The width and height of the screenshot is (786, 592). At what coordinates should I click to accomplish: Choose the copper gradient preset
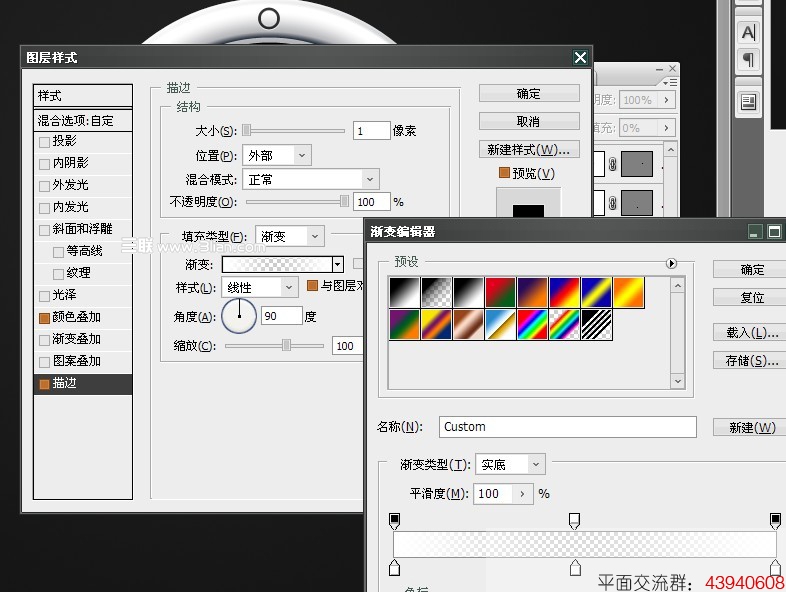(x=468, y=324)
